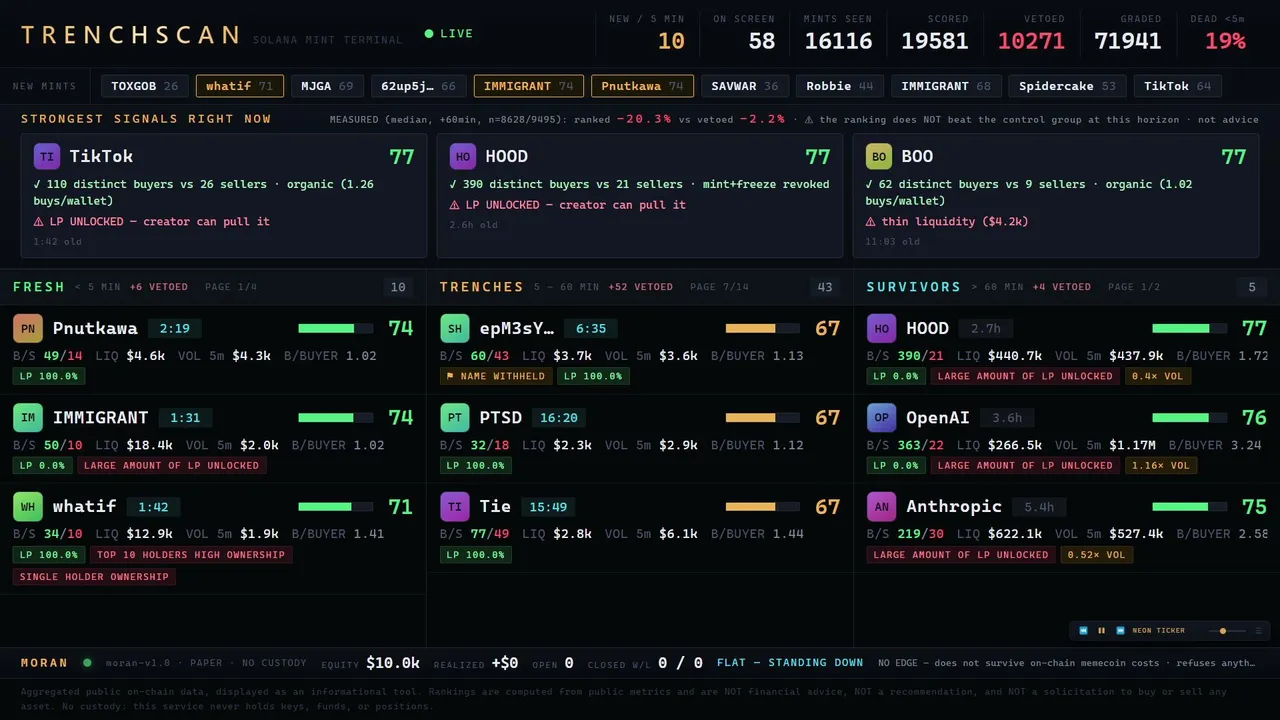Click the DEAD <5m value 19%
This screenshot has width=1280, height=720.
point(1225,41)
